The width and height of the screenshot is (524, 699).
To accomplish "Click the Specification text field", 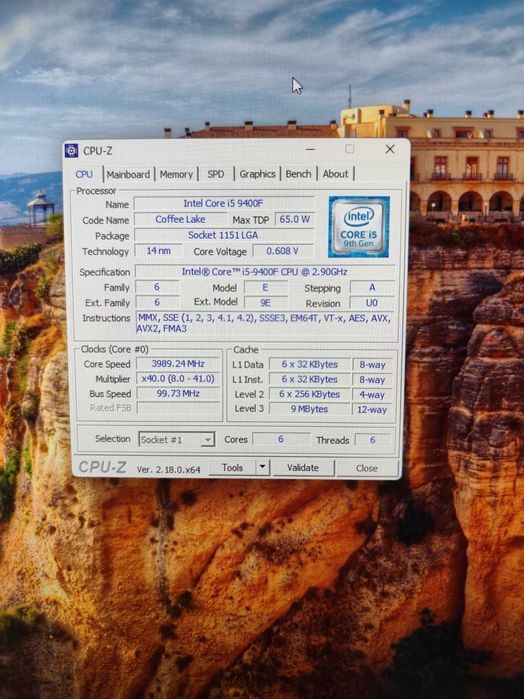I will click(x=264, y=271).
